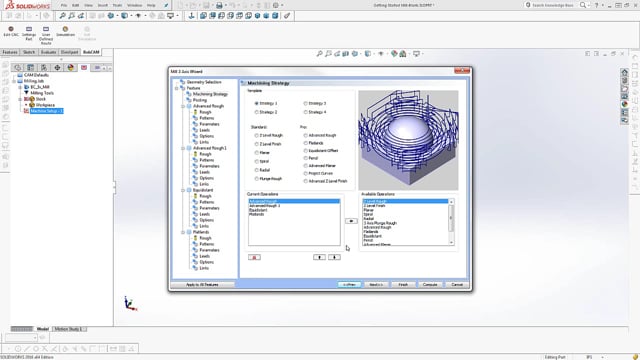The width and height of the screenshot is (640, 360).
Task: Open the File menu
Action: [64, 5]
